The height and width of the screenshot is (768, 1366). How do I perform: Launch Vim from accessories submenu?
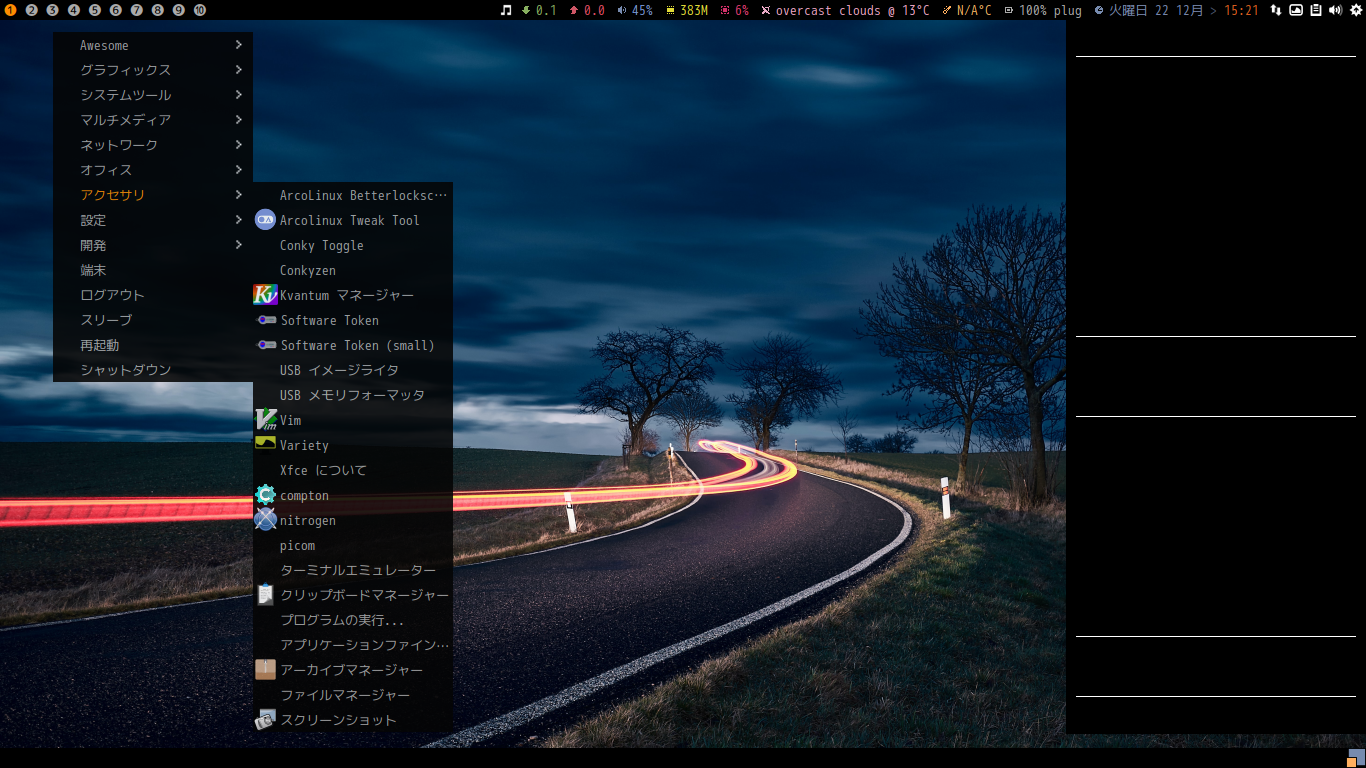click(353, 420)
